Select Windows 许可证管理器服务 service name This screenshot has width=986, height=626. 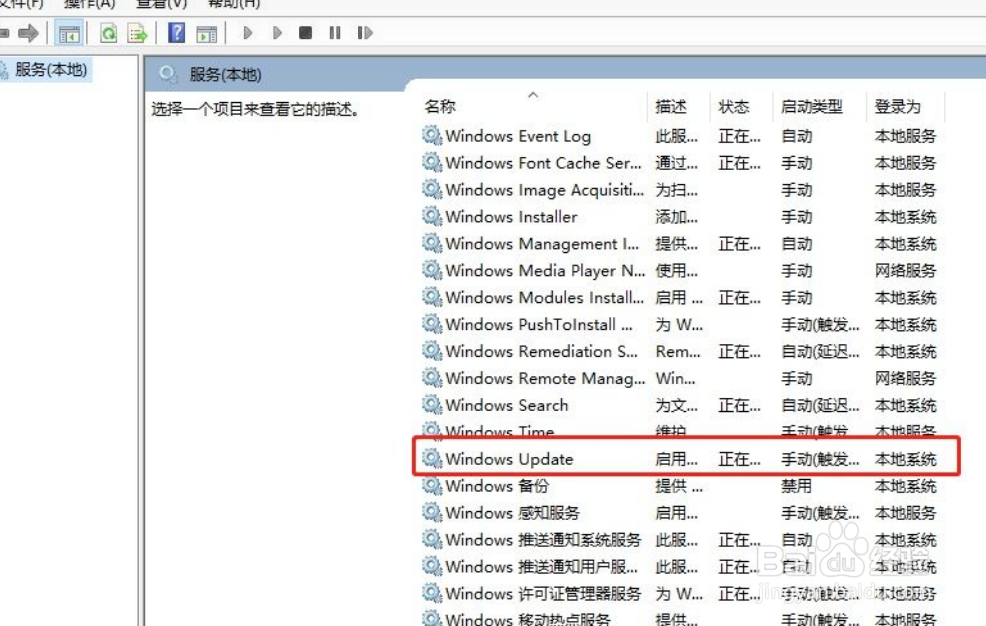point(543,594)
